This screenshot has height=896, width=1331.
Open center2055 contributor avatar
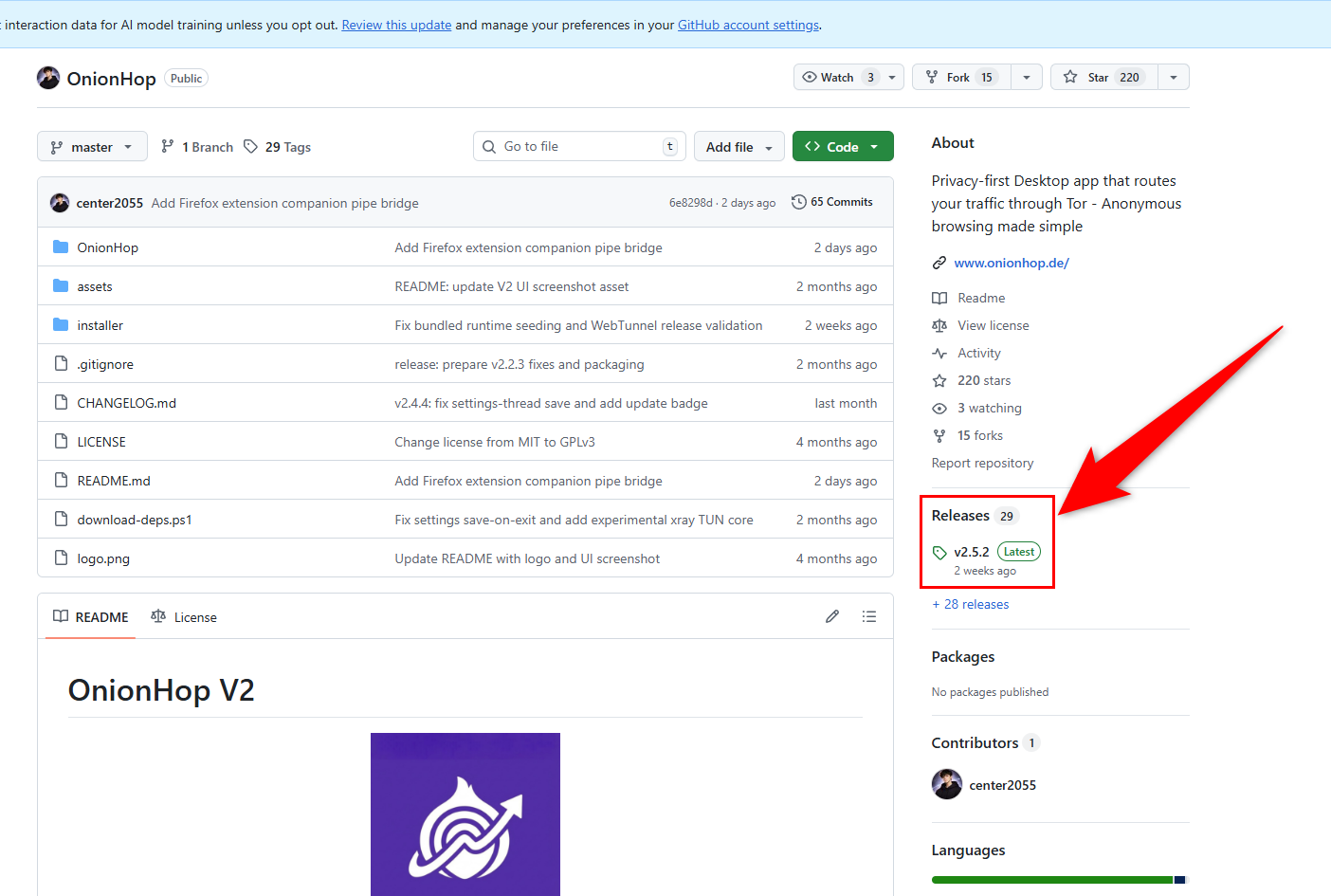pyautogui.click(x=947, y=784)
